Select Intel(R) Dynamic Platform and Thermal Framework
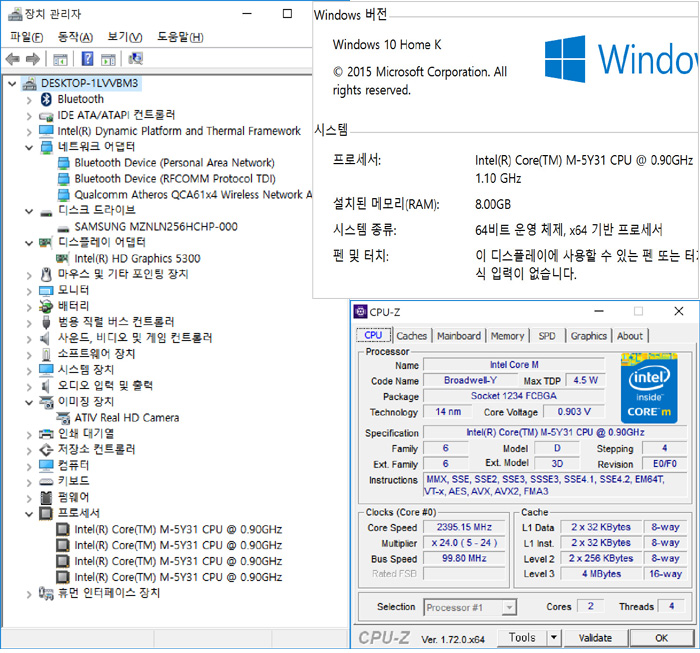This screenshot has height=653, width=700. (x=179, y=131)
